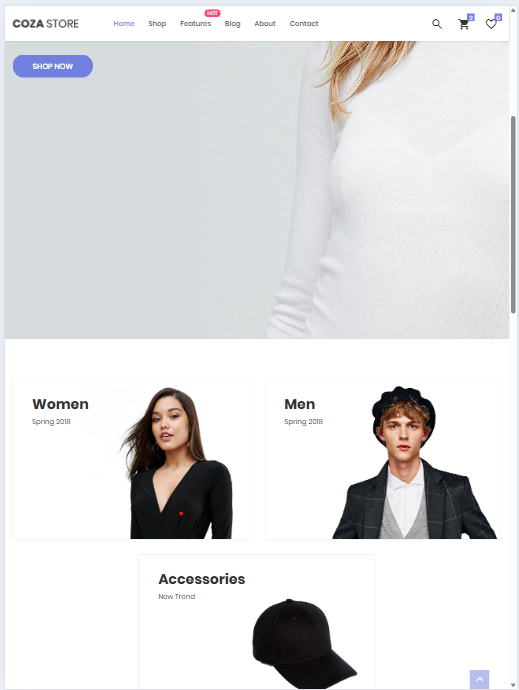Open the search magnifier icon

pyautogui.click(x=437, y=24)
